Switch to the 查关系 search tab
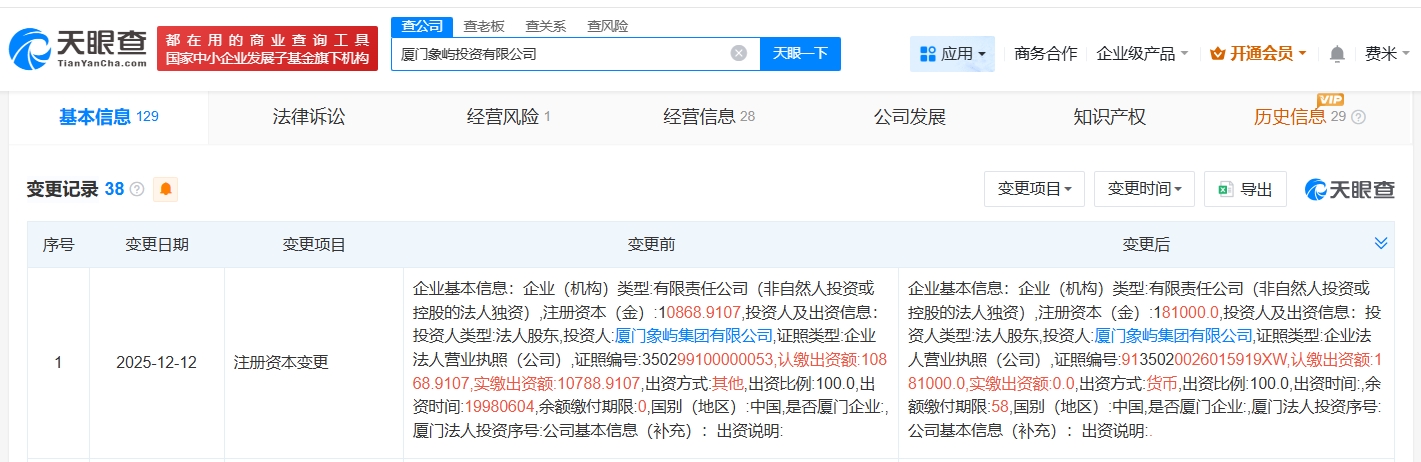The image size is (1421, 462). pyautogui.click(x=545, y=26)
